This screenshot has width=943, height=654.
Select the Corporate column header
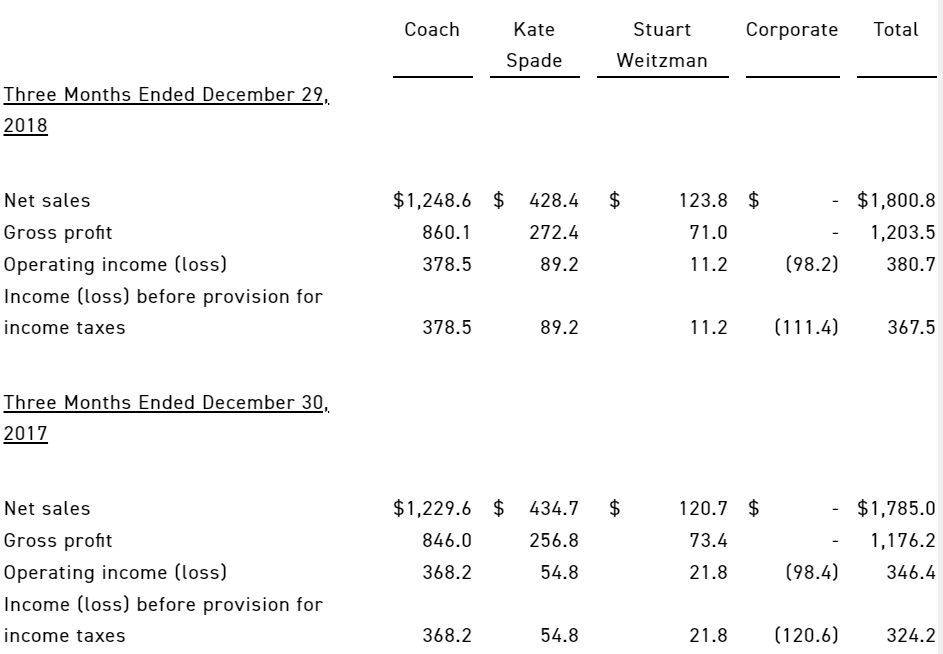pyautogui.click(x=791, y=30)
